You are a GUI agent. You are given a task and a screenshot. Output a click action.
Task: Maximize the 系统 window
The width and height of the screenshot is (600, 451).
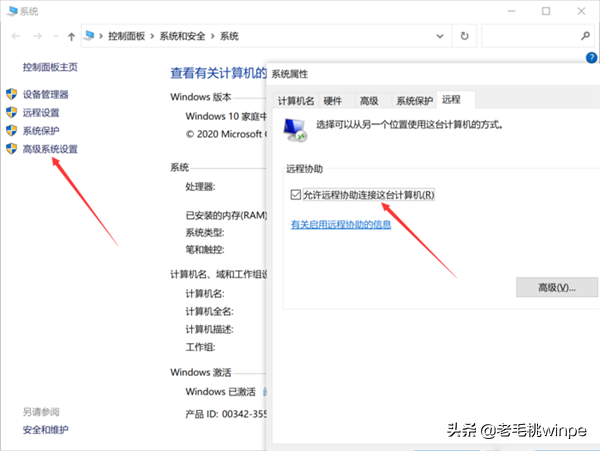[x=546, y=11]
